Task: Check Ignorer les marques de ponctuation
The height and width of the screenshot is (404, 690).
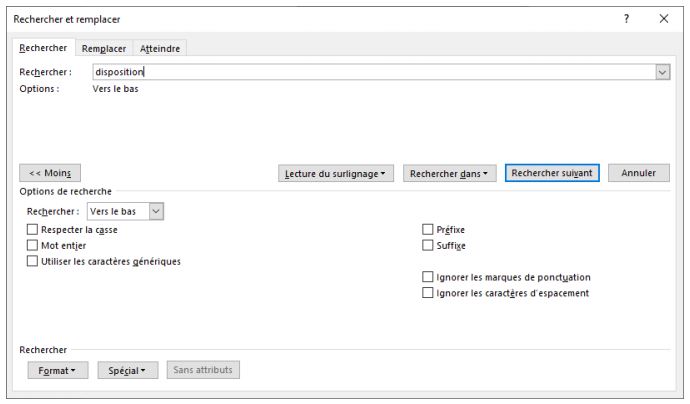Action: [428, 277]
